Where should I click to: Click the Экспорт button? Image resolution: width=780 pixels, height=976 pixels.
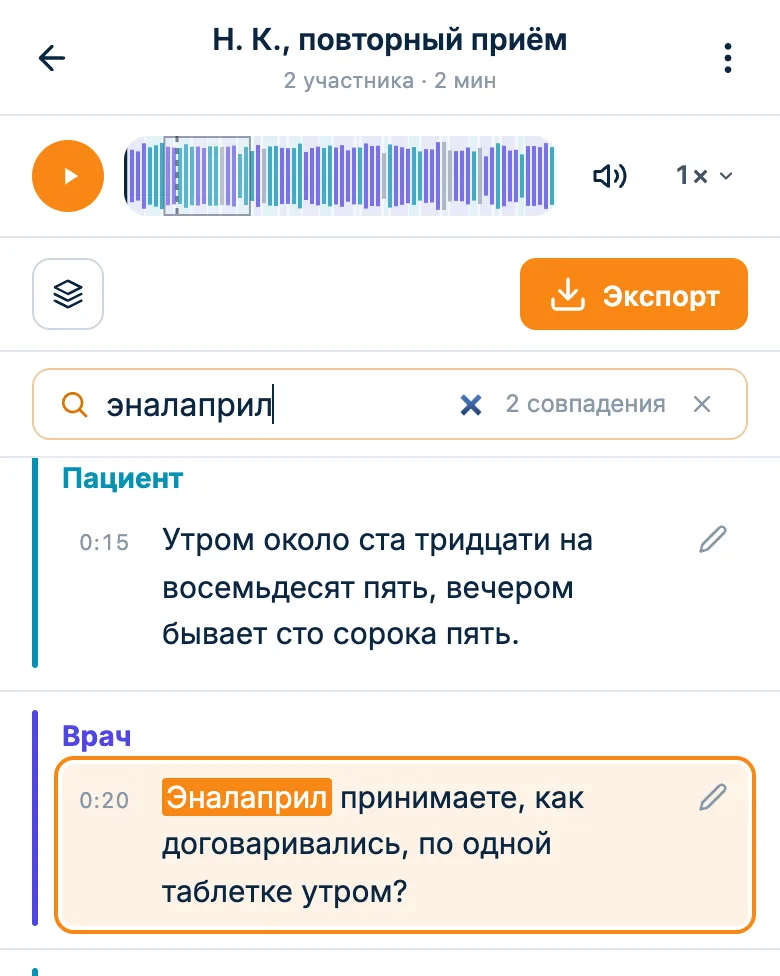click(x=634, y=294)
